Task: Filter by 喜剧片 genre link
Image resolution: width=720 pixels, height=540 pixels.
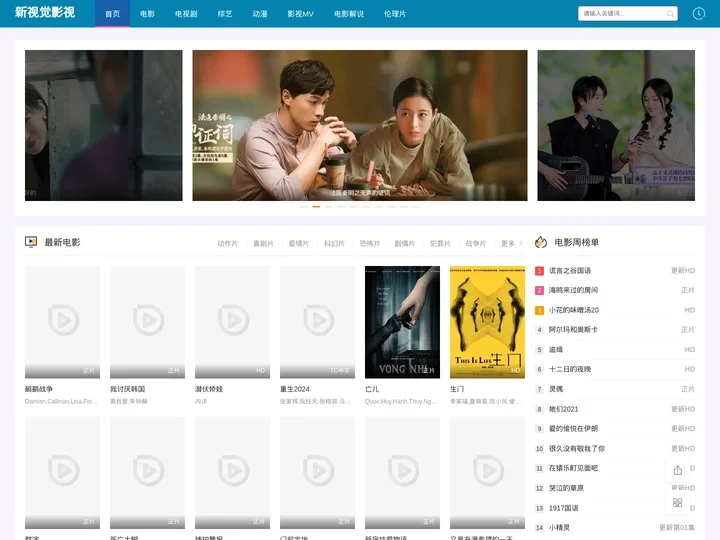Action: click(x=263, y=243)
